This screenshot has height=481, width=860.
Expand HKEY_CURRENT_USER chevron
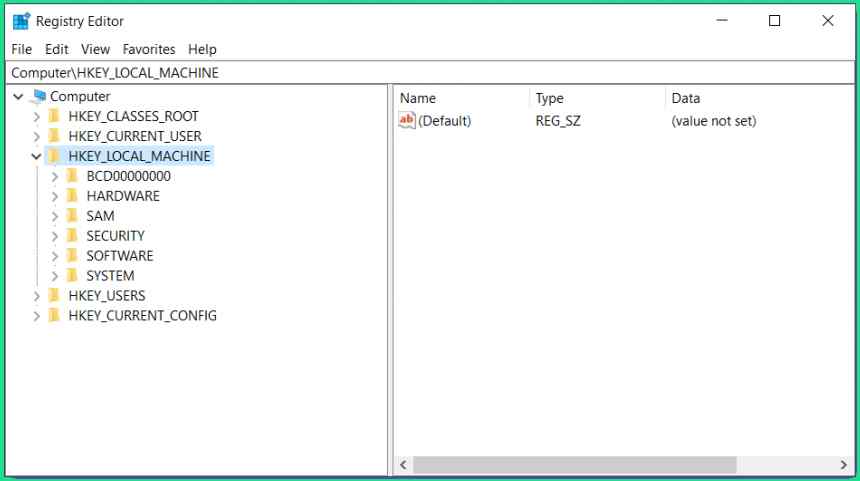pos(36,137)
